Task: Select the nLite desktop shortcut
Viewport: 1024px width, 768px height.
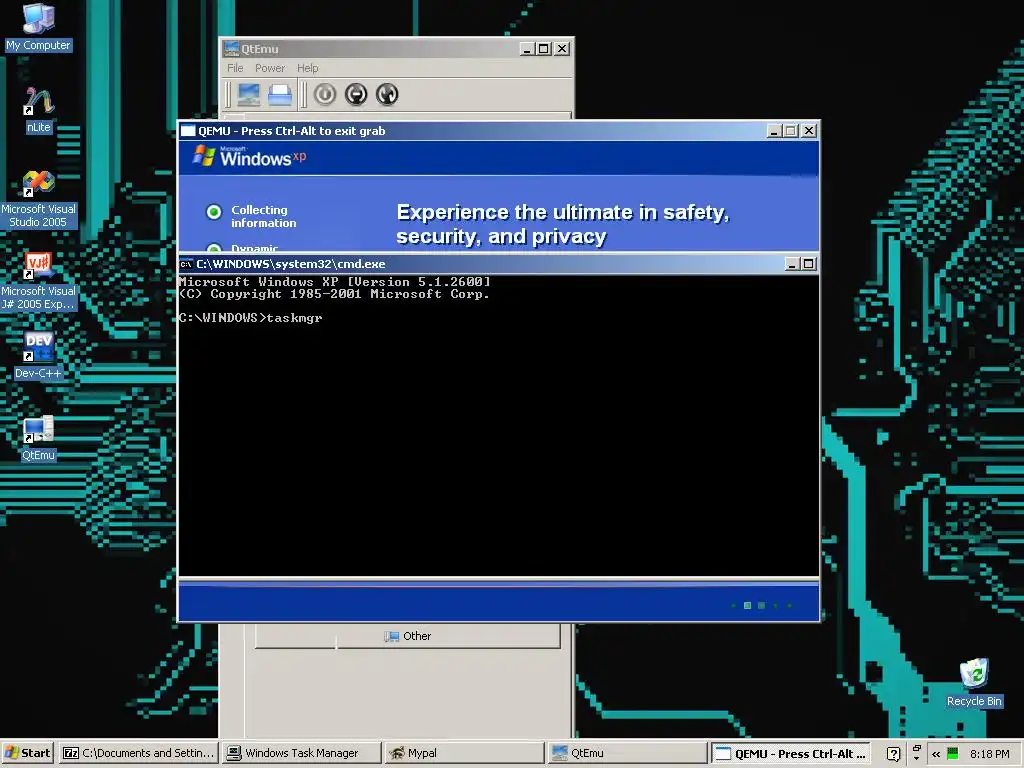Action: [x=39, y=110]
